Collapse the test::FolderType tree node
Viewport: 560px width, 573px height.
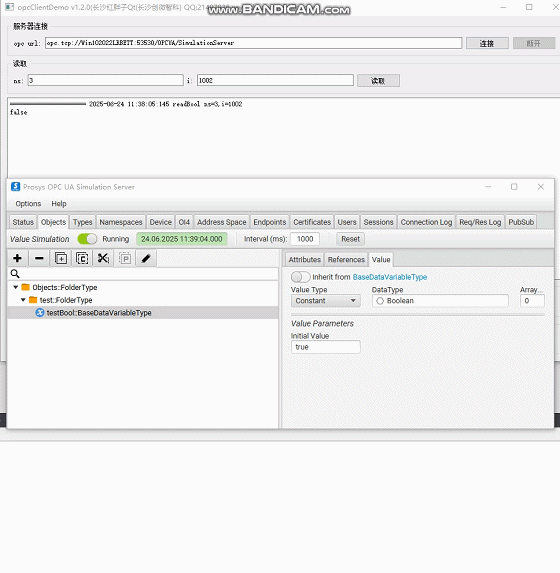[x=23, y=300]
